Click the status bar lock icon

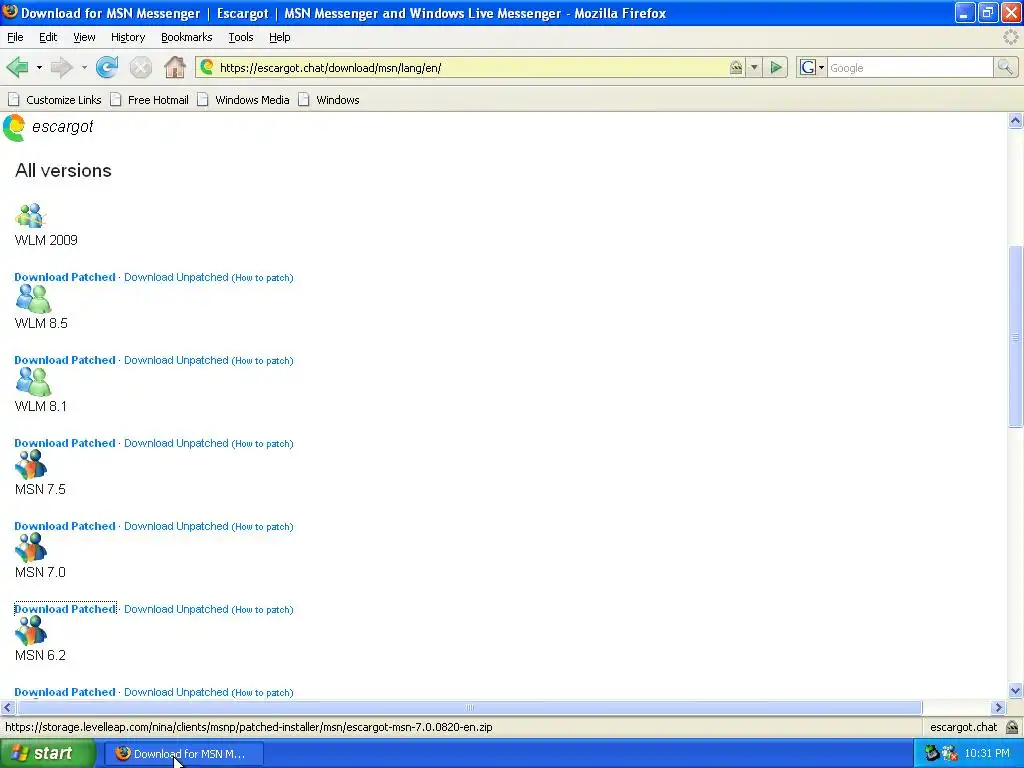pyautogui.click(x=1012, y=727)
